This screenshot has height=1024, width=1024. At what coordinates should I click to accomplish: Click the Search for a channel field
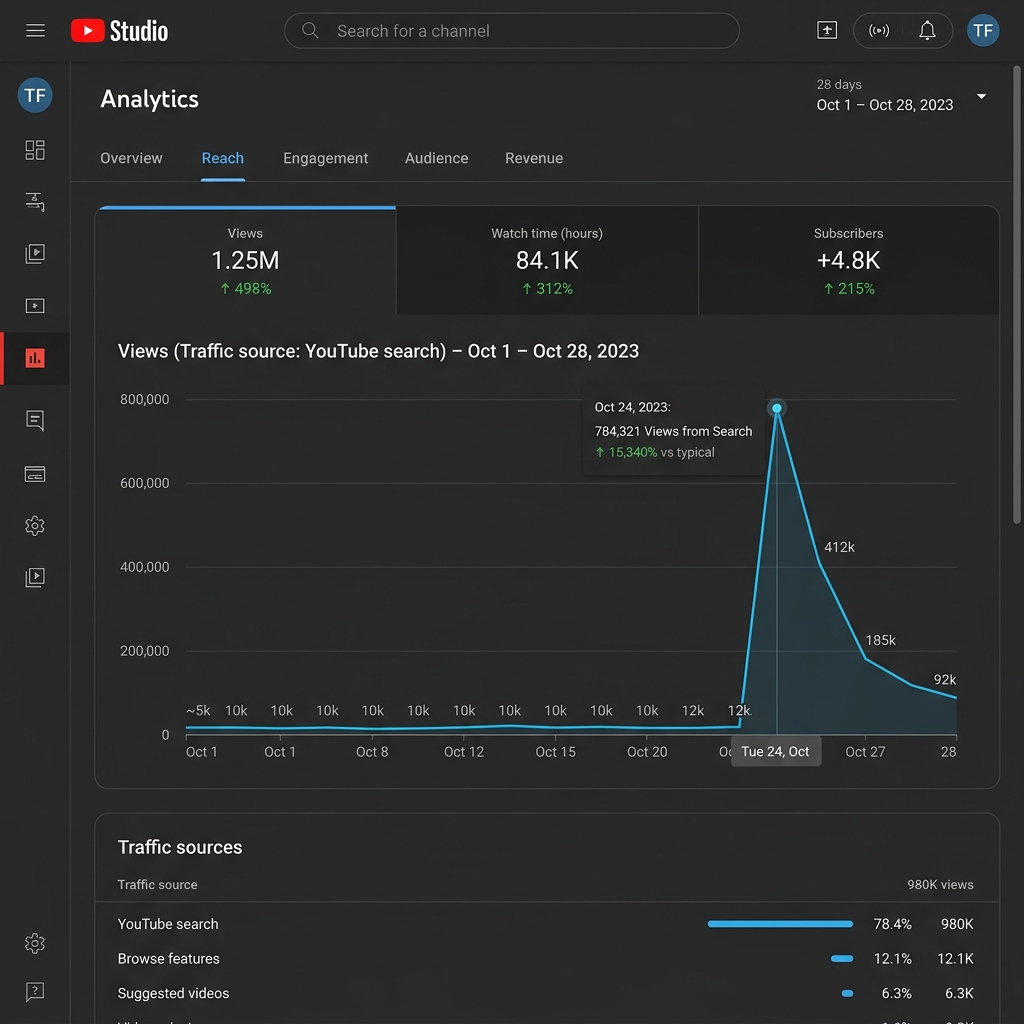[512, 31]
